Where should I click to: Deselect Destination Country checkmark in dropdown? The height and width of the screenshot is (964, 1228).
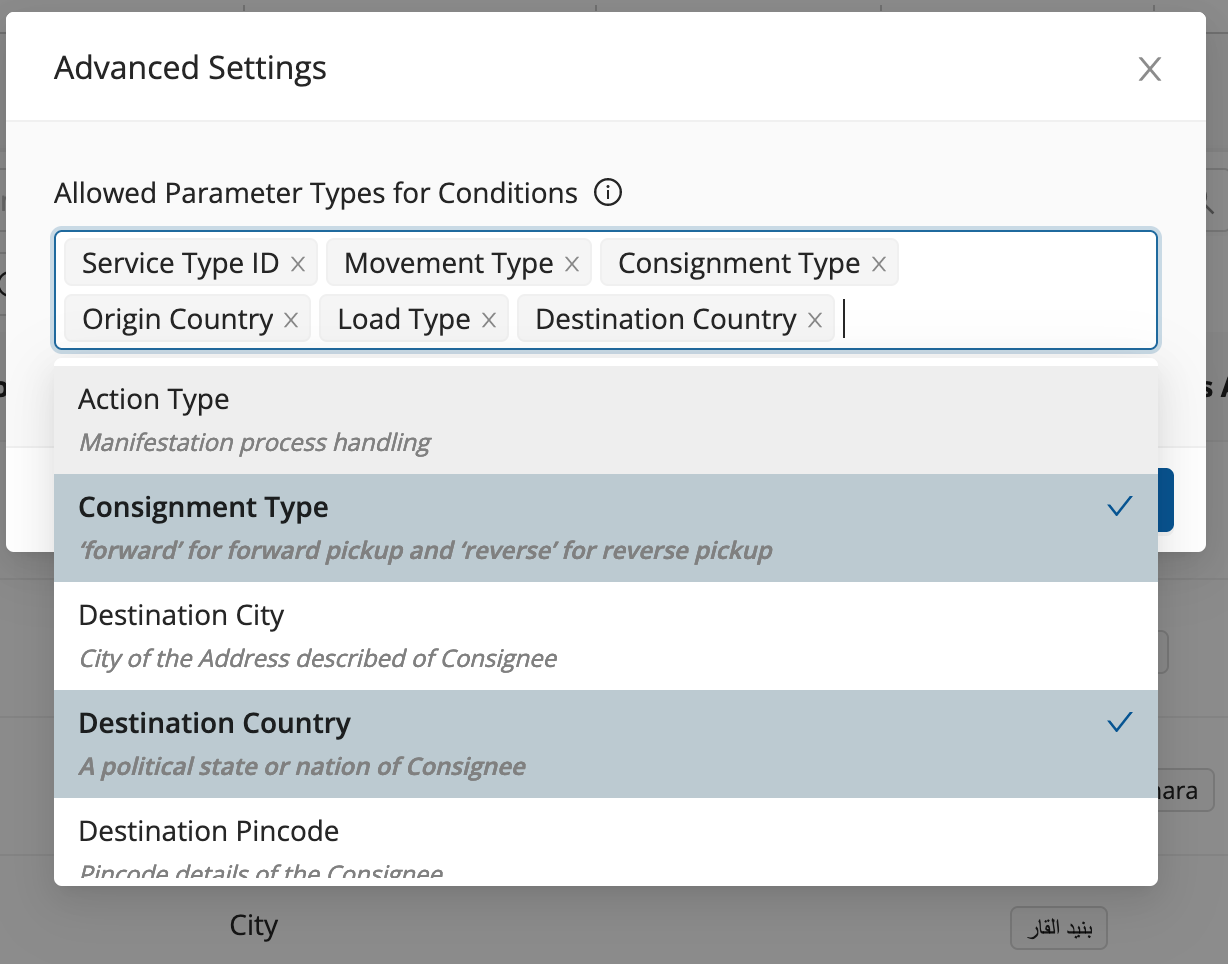click(x=1120, y=722)
